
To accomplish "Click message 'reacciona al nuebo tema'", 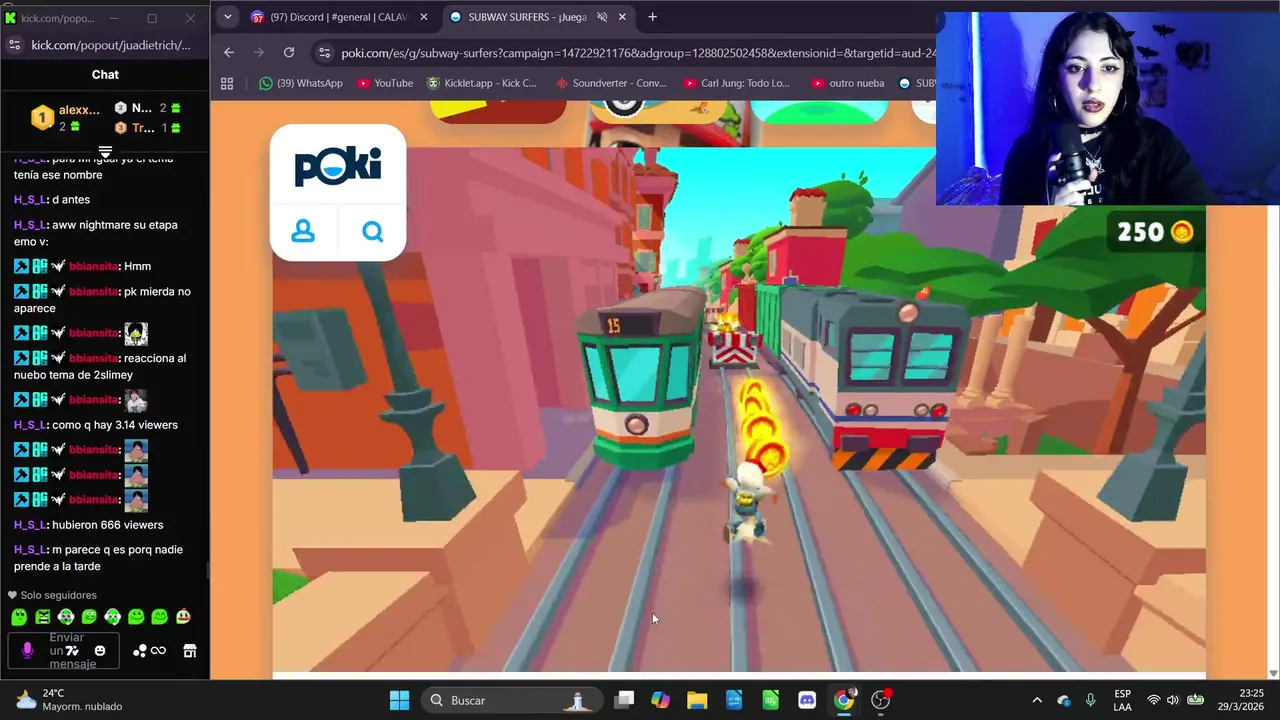I will [x=100, y=365].
